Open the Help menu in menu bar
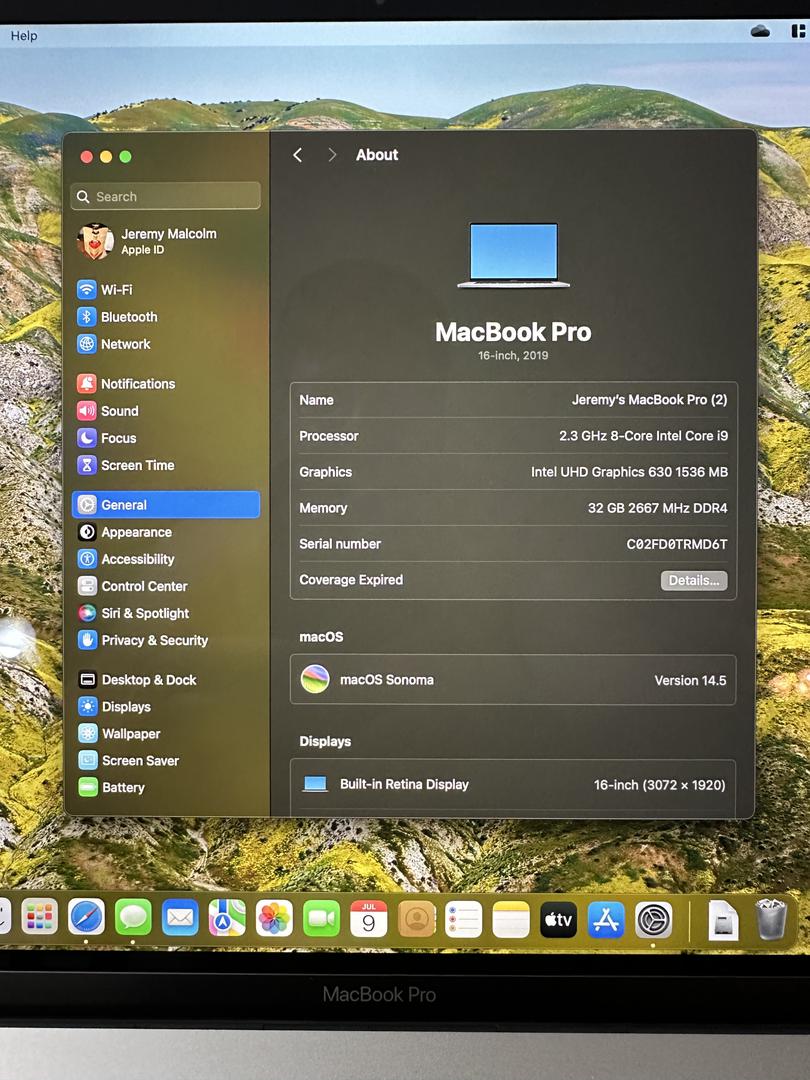Viewport: 810px width, 1080px height. click(24, 36)
